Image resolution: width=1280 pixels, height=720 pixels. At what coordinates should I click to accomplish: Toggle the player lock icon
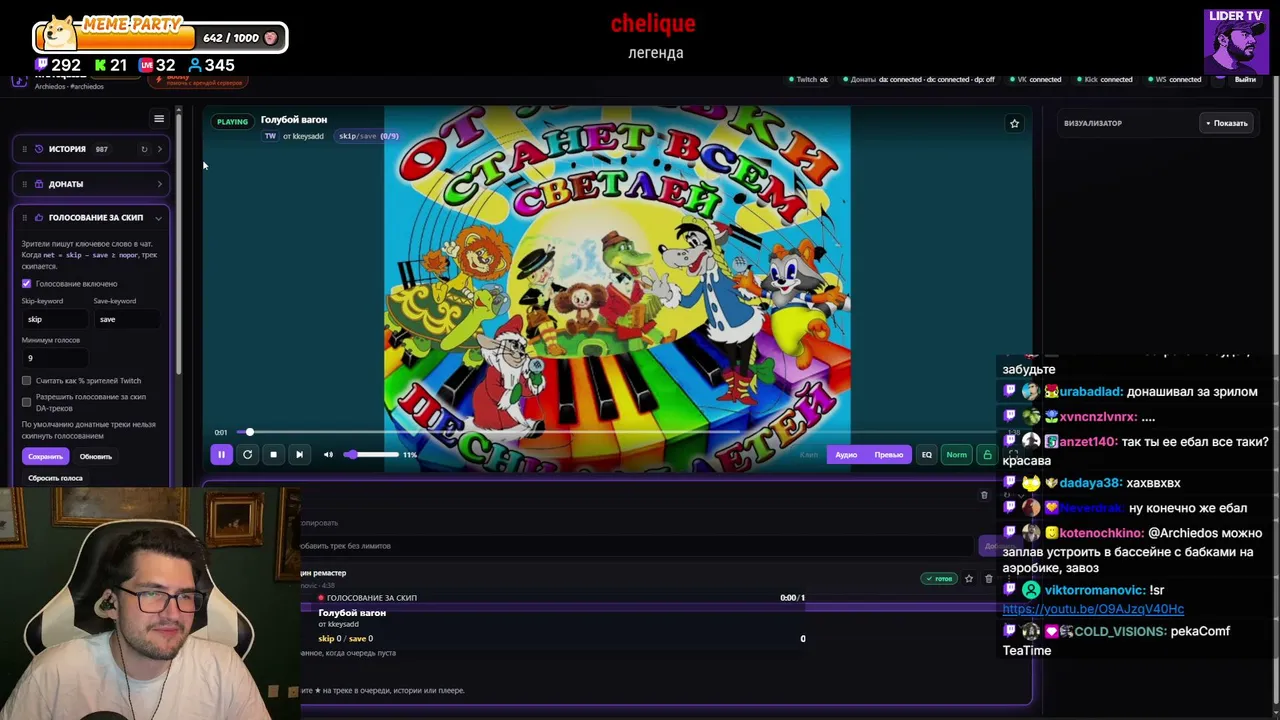[x=987, y=455]
